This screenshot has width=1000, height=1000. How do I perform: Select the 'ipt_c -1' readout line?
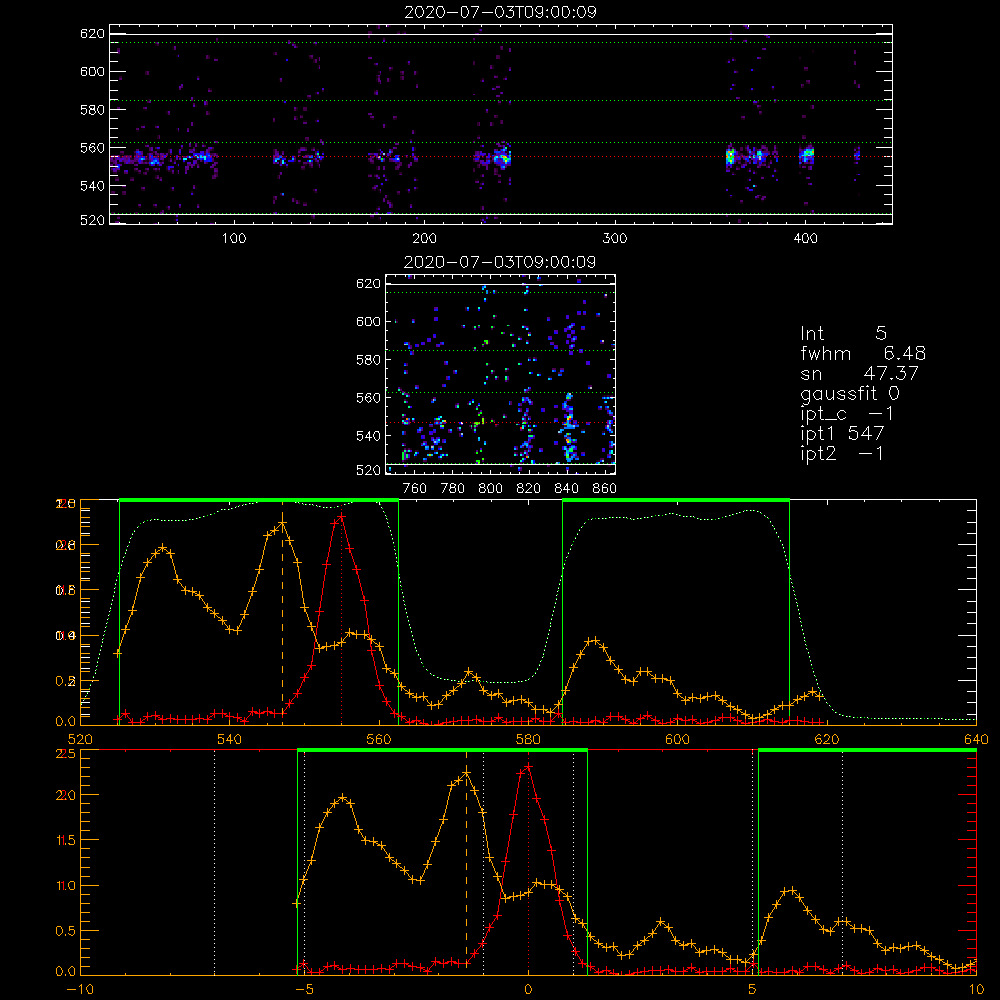(847, 414)
